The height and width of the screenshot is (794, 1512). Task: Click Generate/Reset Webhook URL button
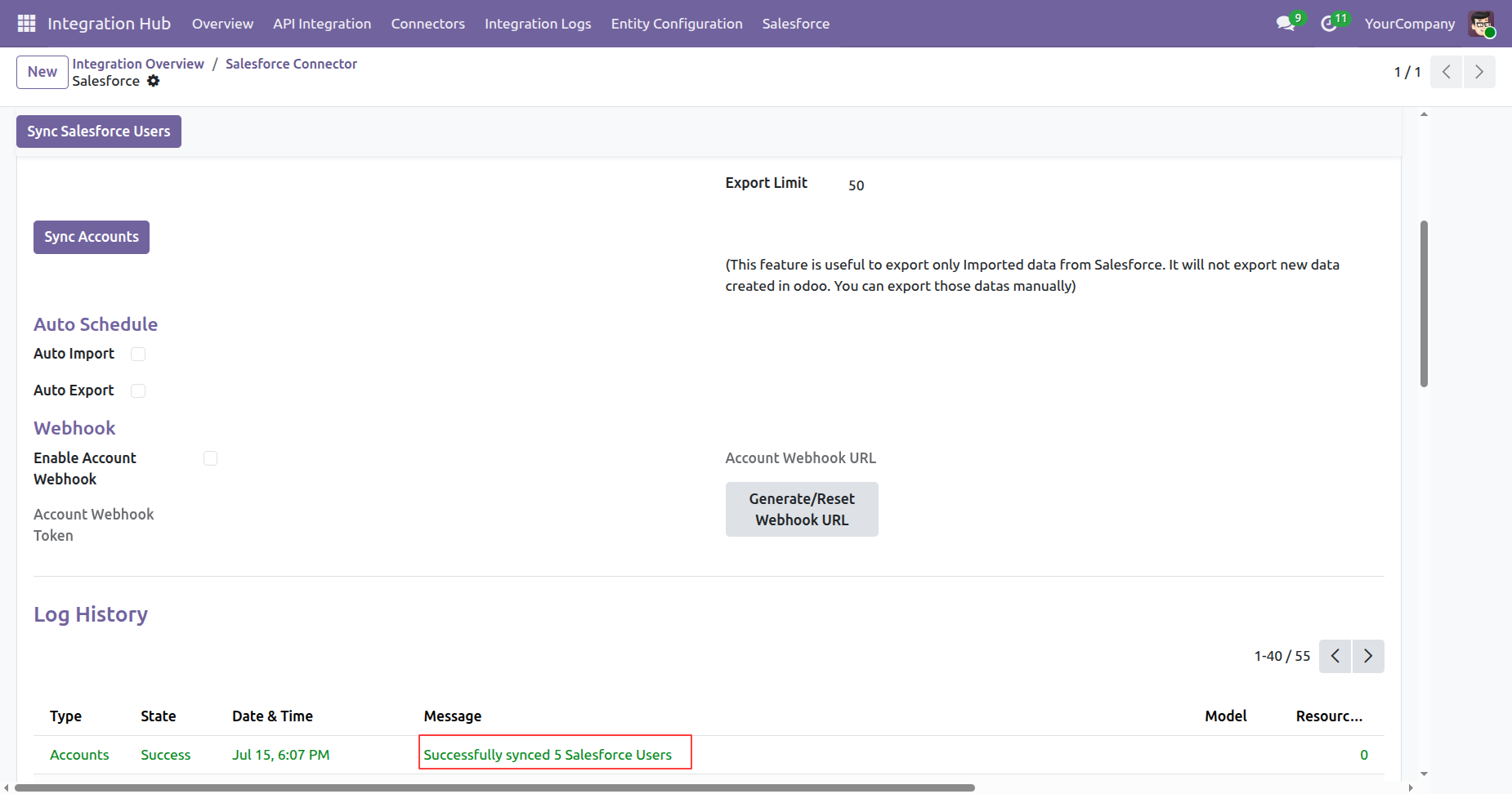click(x=802, y=509)
